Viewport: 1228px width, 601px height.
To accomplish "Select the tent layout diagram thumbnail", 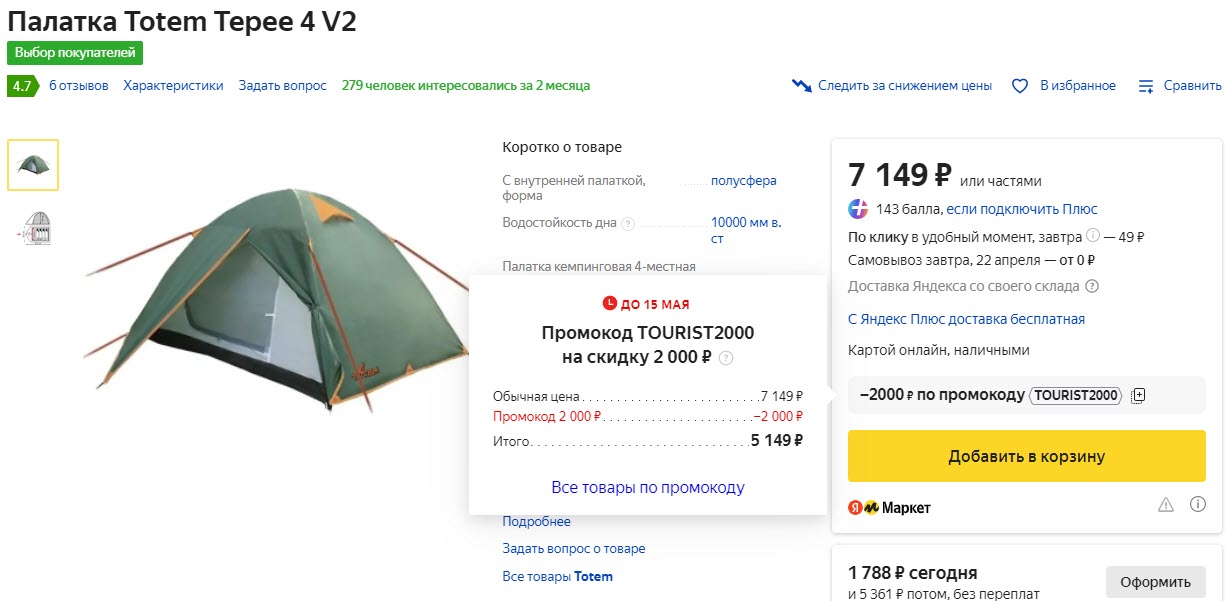I will pyautogui.click(x=33, y=228).
